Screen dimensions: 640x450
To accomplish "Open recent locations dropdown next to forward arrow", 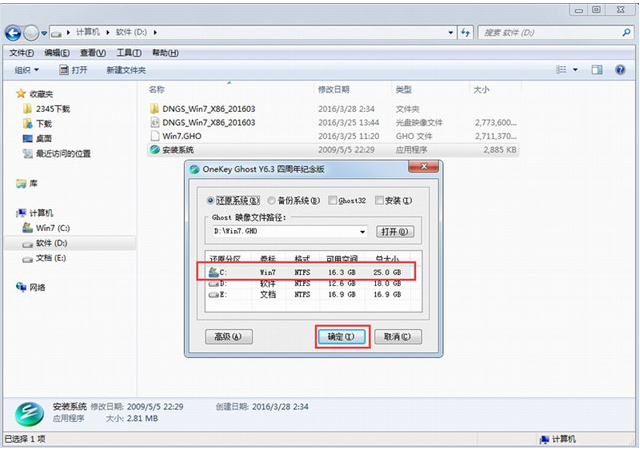I will coord(44,33).
